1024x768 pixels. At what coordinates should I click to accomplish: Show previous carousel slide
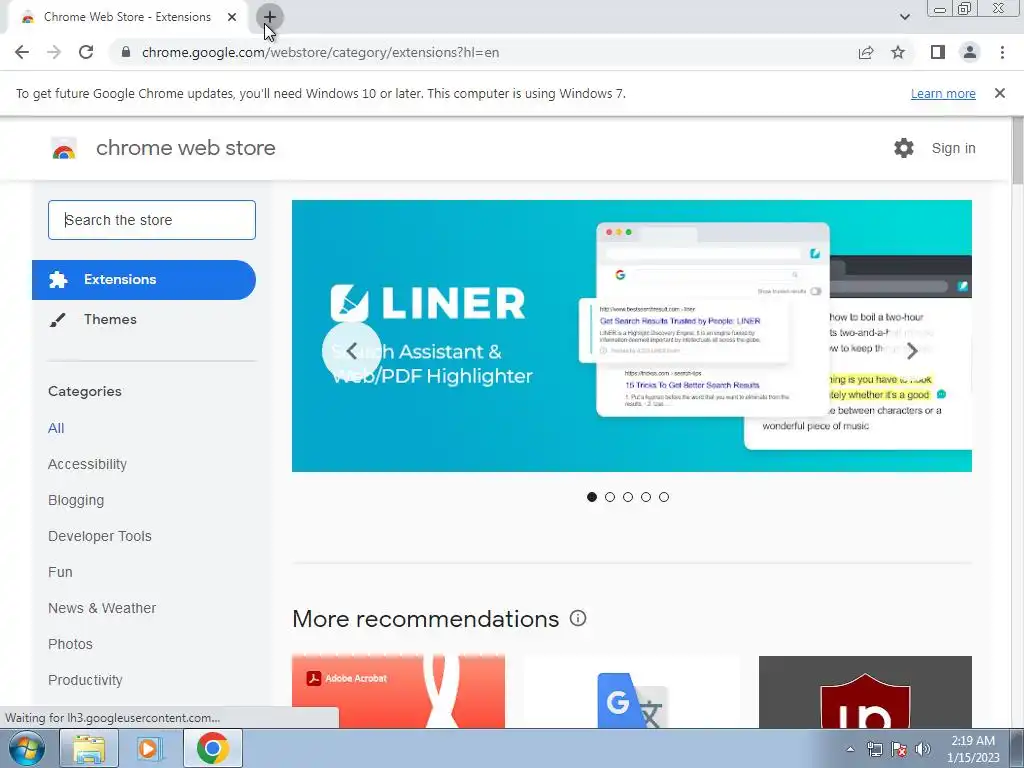pyautogui.click(x=351, y=351)
